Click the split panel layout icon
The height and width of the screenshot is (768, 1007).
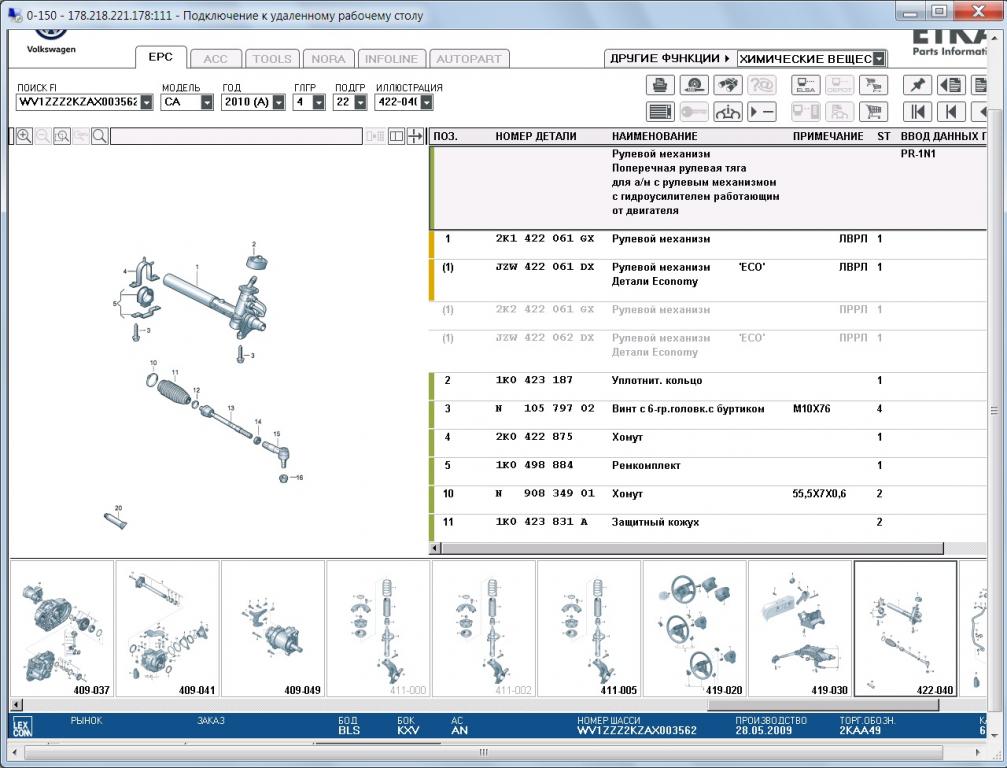point(396,136)
